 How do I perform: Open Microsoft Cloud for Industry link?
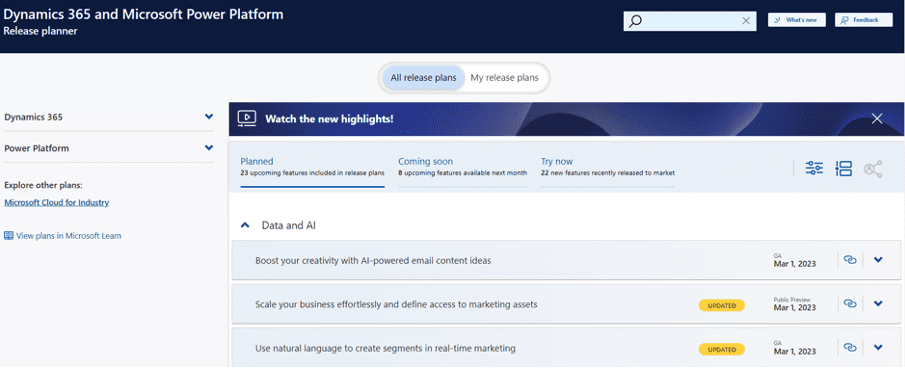click(57, 203)
